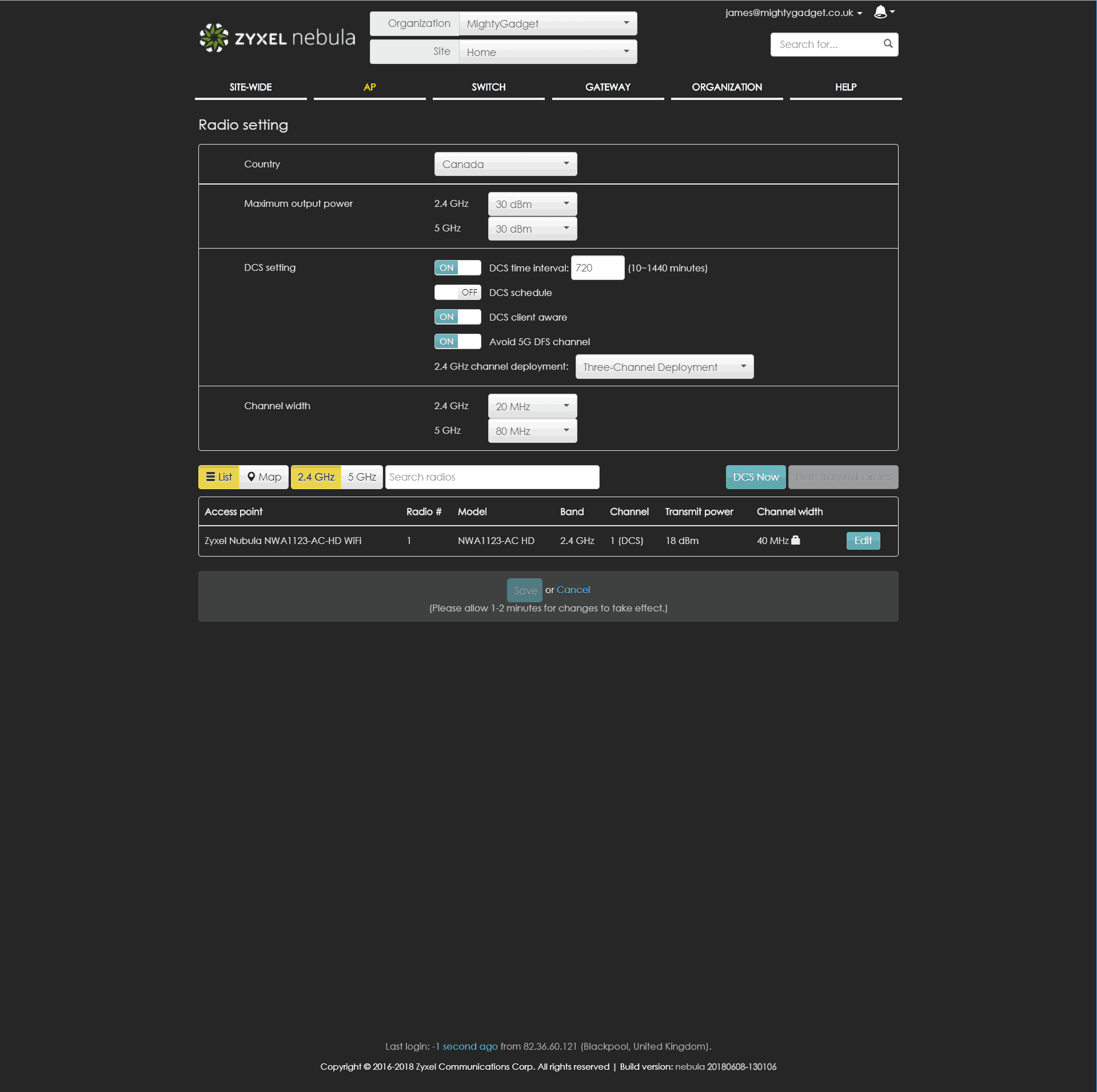Click the Zyxel Nebula logo
1097x1092 pixels.
pyautogui.click(x=277, y=38)
